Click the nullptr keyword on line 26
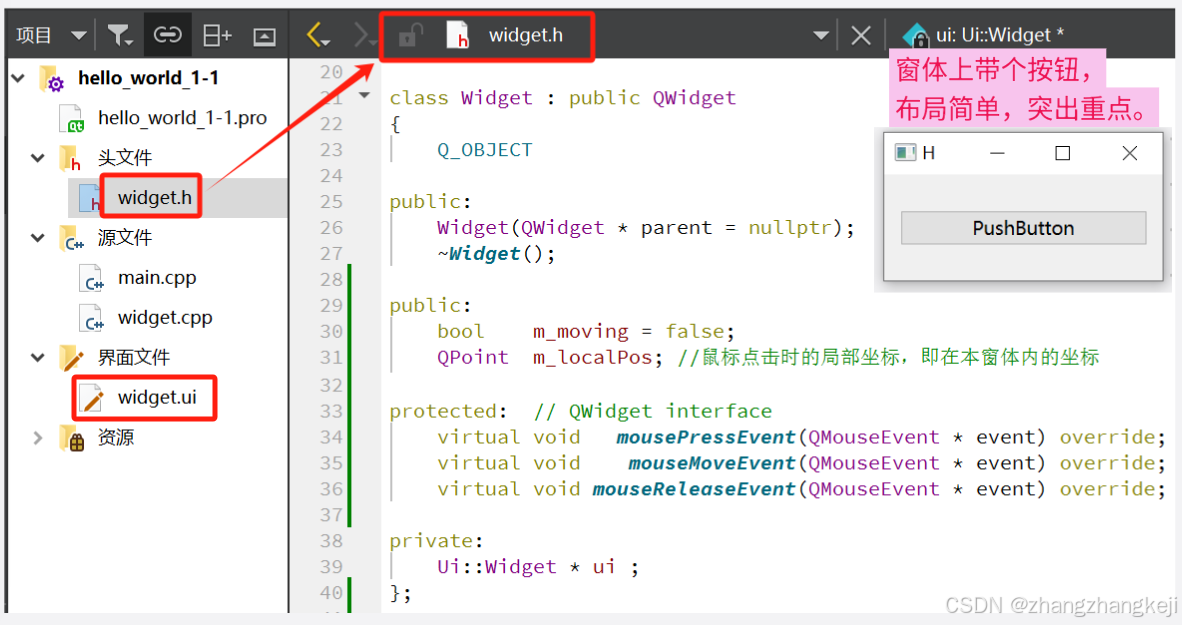Screen dimensions: 1182x625 pyautogui.click(x=790, y=228)
